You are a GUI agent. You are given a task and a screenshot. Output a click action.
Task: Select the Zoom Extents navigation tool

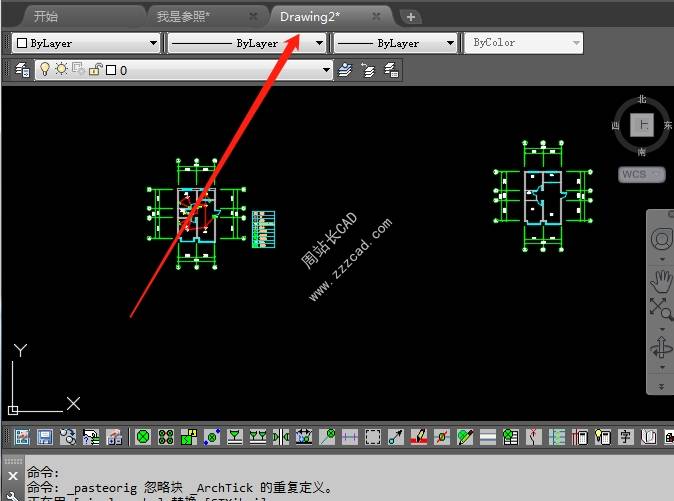click(x=661, y=309)
